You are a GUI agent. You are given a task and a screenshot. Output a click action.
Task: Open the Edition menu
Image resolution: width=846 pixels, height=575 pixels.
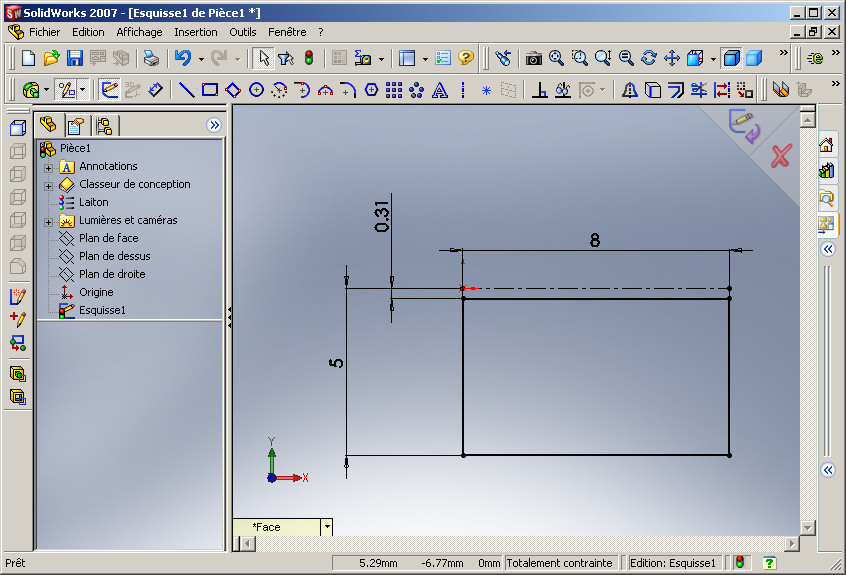pyautogui.click(x=88, y=32)
